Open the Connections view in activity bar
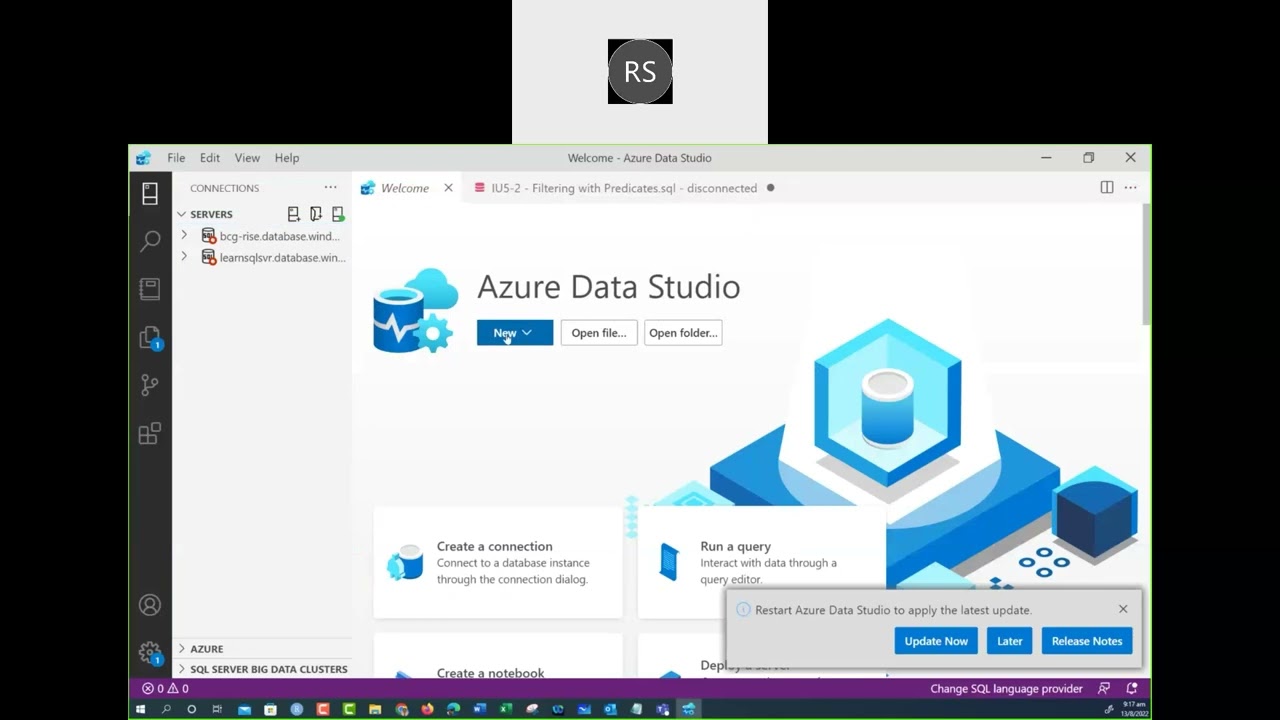 (150, 194)
